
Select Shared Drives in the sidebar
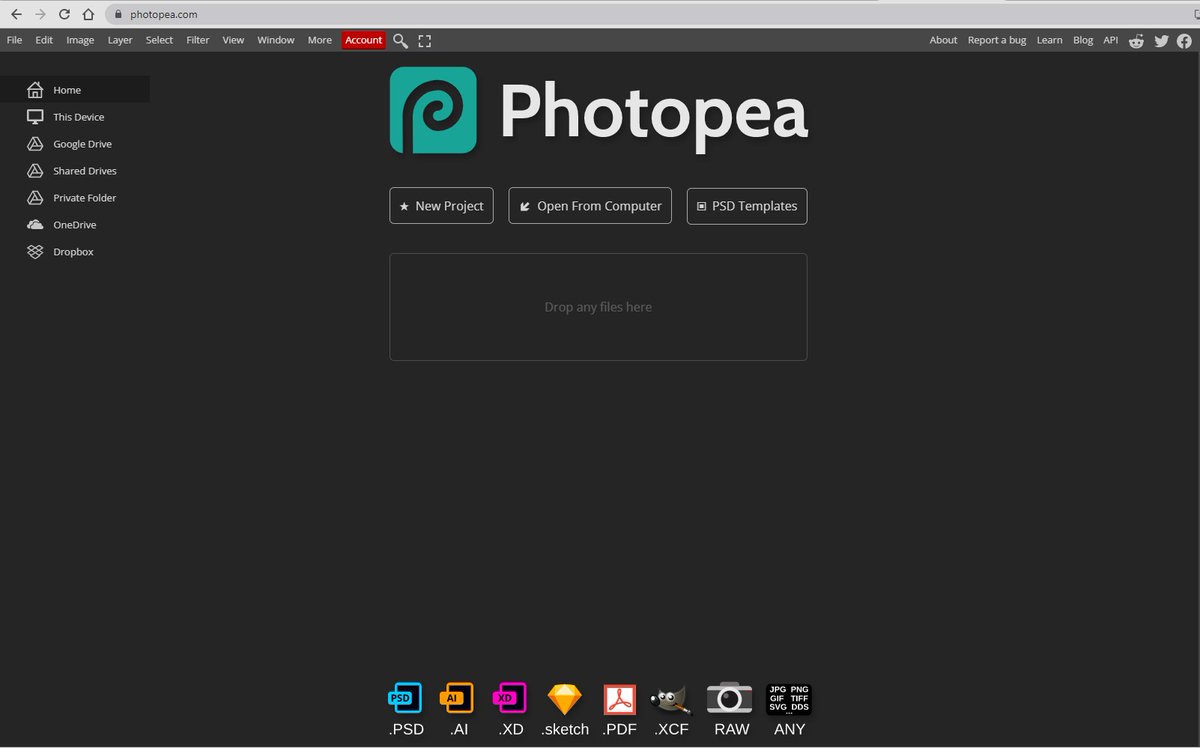pos(75,171)
